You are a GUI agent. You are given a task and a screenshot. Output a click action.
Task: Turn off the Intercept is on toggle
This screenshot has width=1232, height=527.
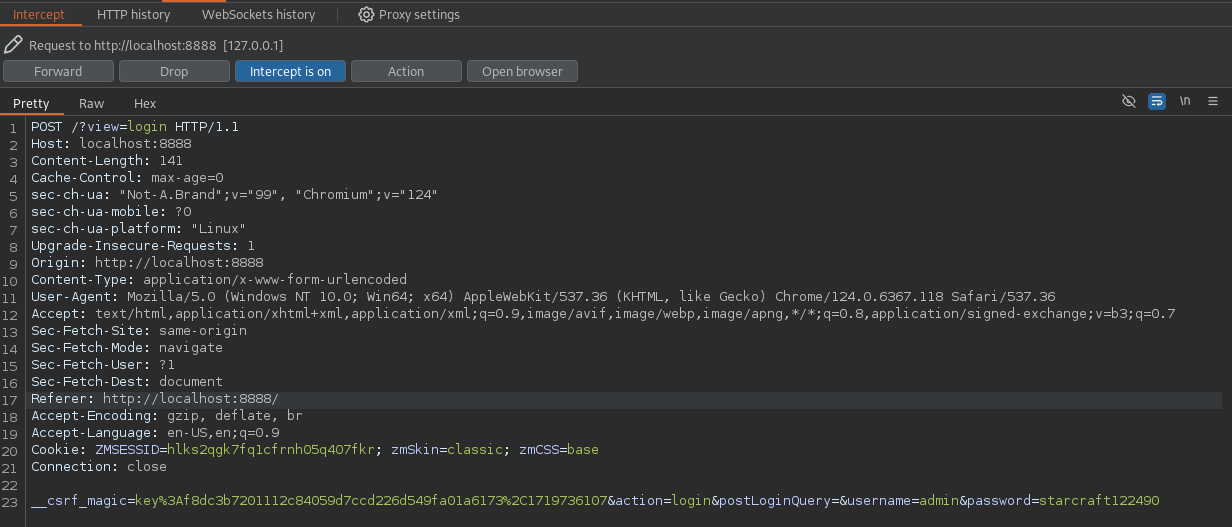(x=290, y=72)
